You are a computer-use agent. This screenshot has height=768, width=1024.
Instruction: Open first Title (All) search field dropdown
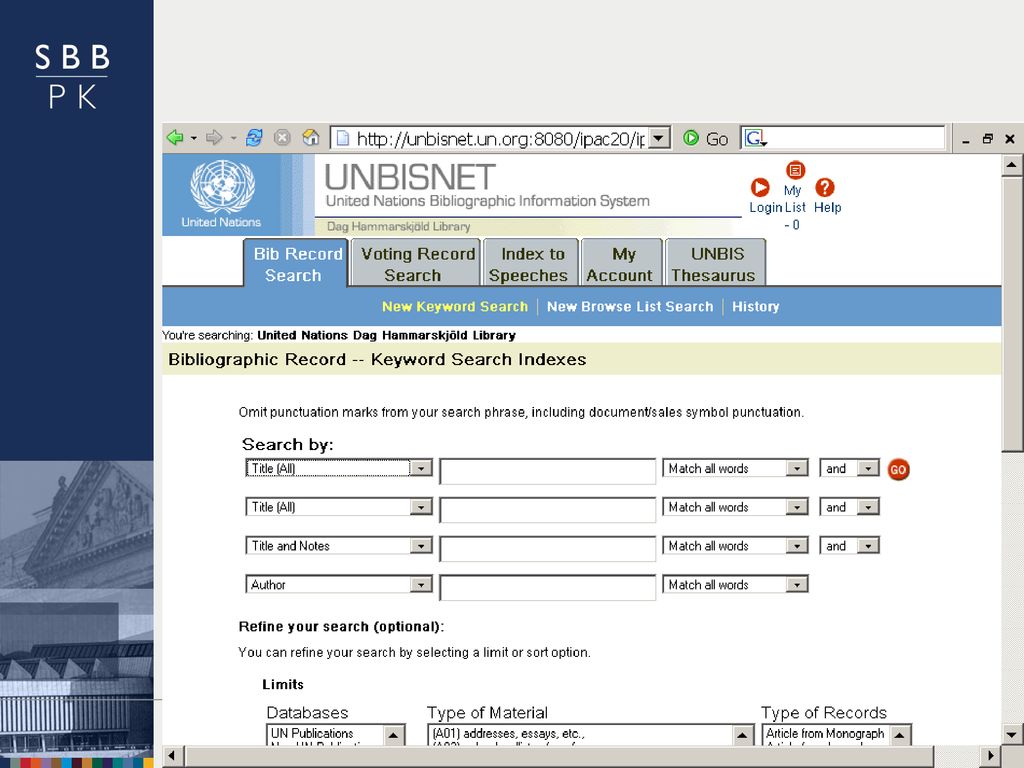(421, 469)
